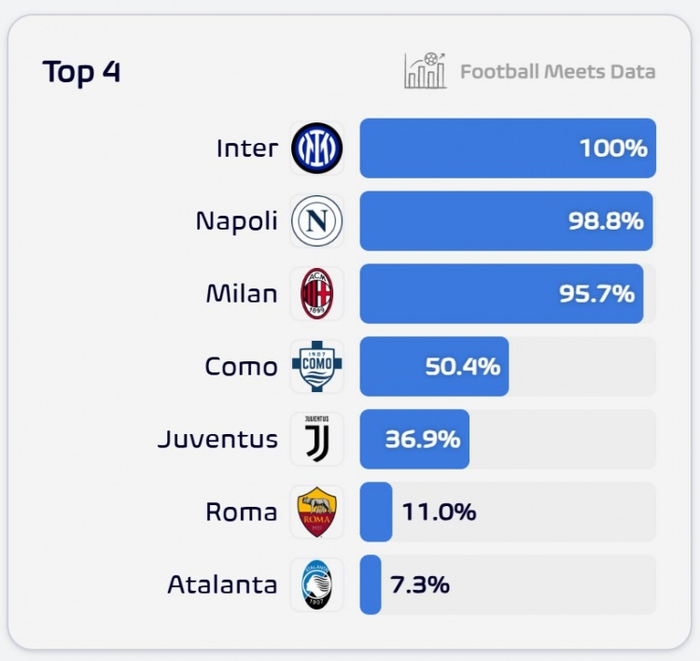
Task: Click the Napoli club crest icon
Action: point(317,221)
